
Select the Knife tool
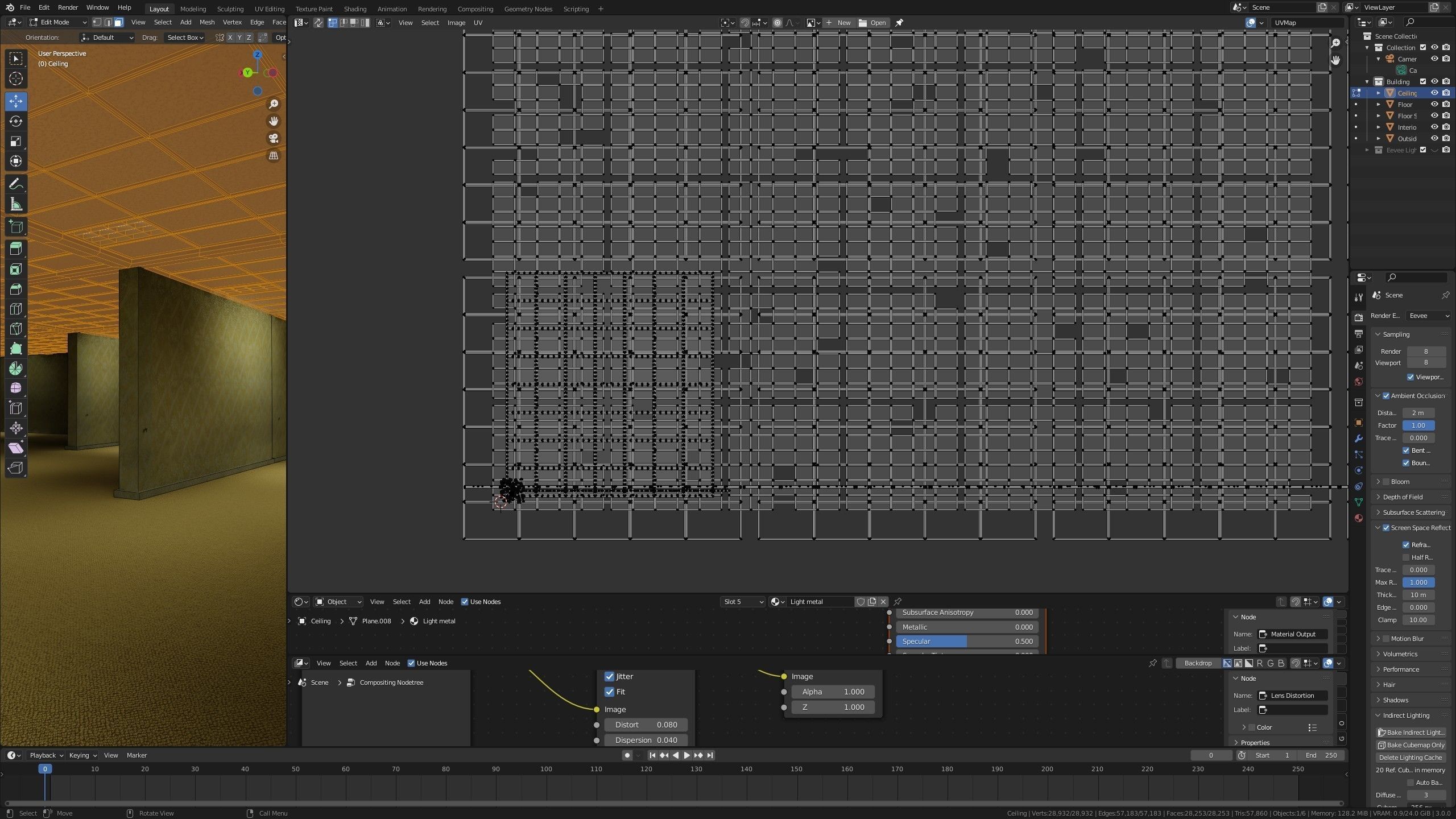(16, 329)
